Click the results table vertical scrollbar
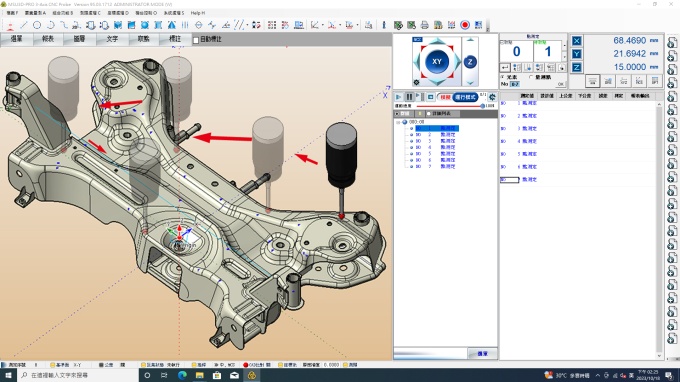680x382 pixels. (x=659, y=230)
